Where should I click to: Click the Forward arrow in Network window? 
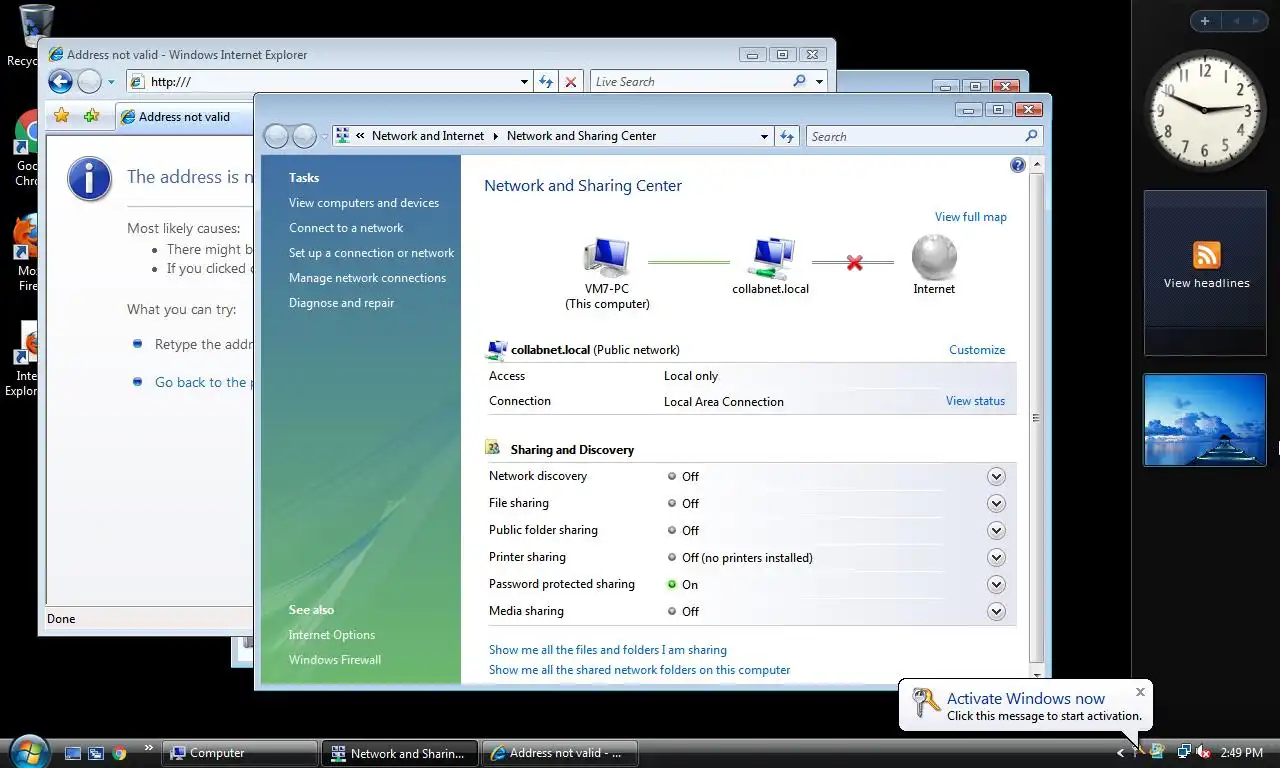coord(305,136)
